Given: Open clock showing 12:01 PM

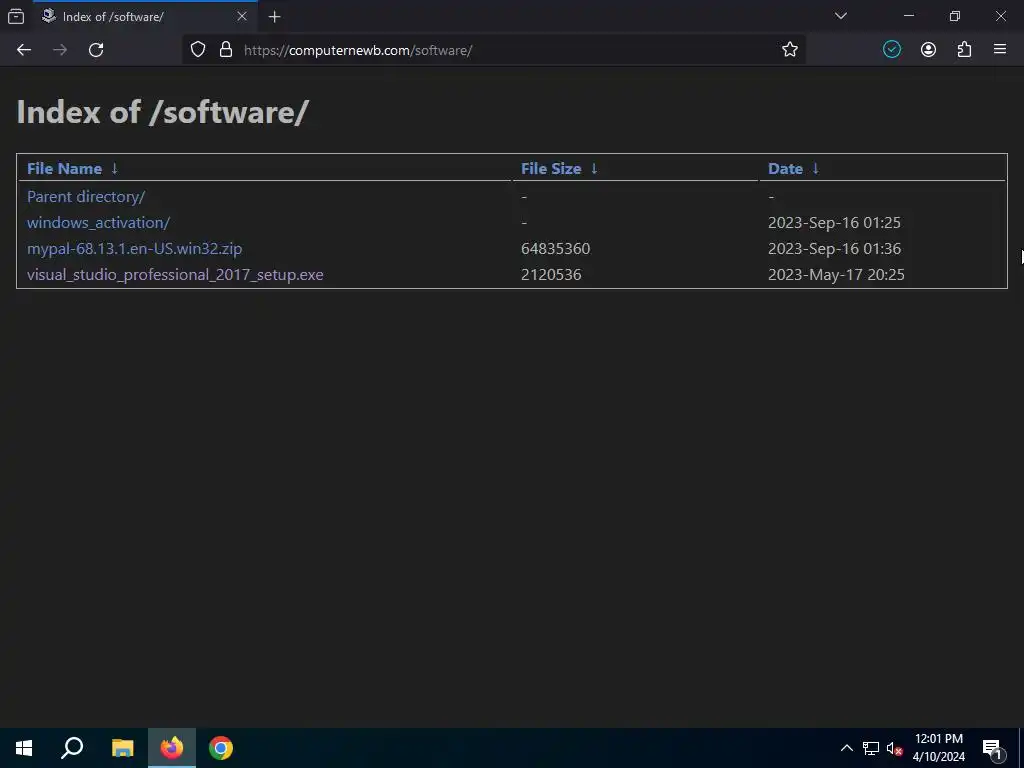Looking at the screenshot, I should tap(938, 748).
